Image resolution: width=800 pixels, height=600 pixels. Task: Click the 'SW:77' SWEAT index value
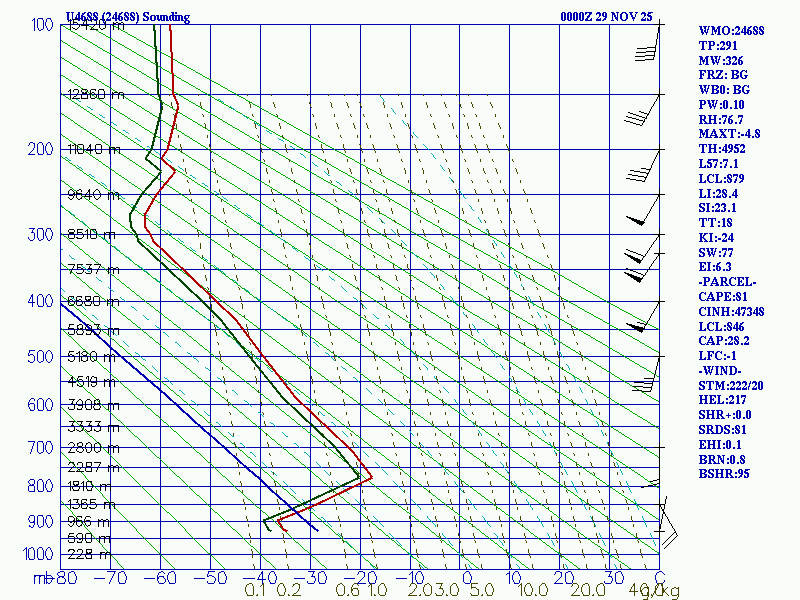click(x=716, y=253)
